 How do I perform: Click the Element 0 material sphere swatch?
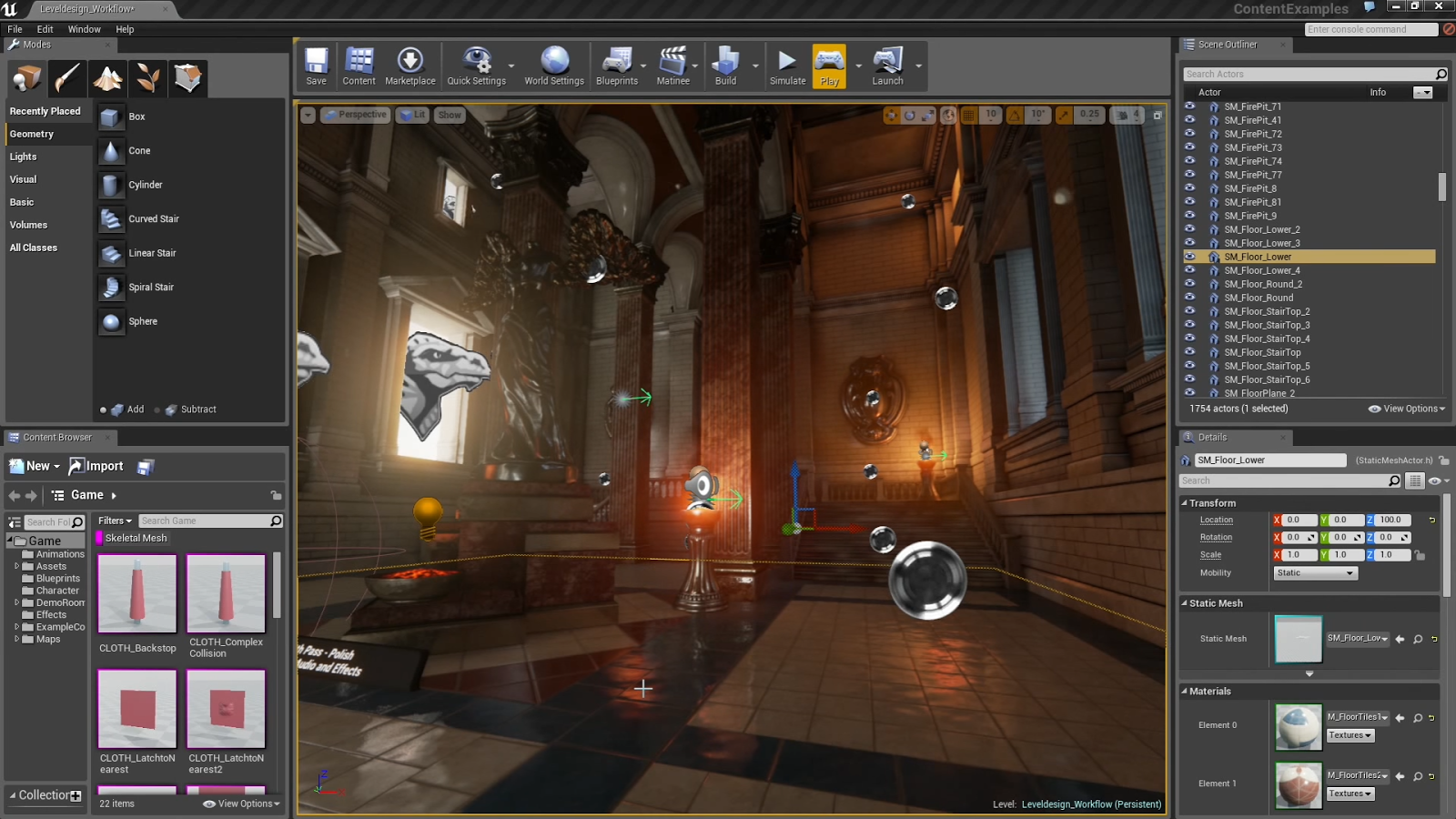(1298, 725)
